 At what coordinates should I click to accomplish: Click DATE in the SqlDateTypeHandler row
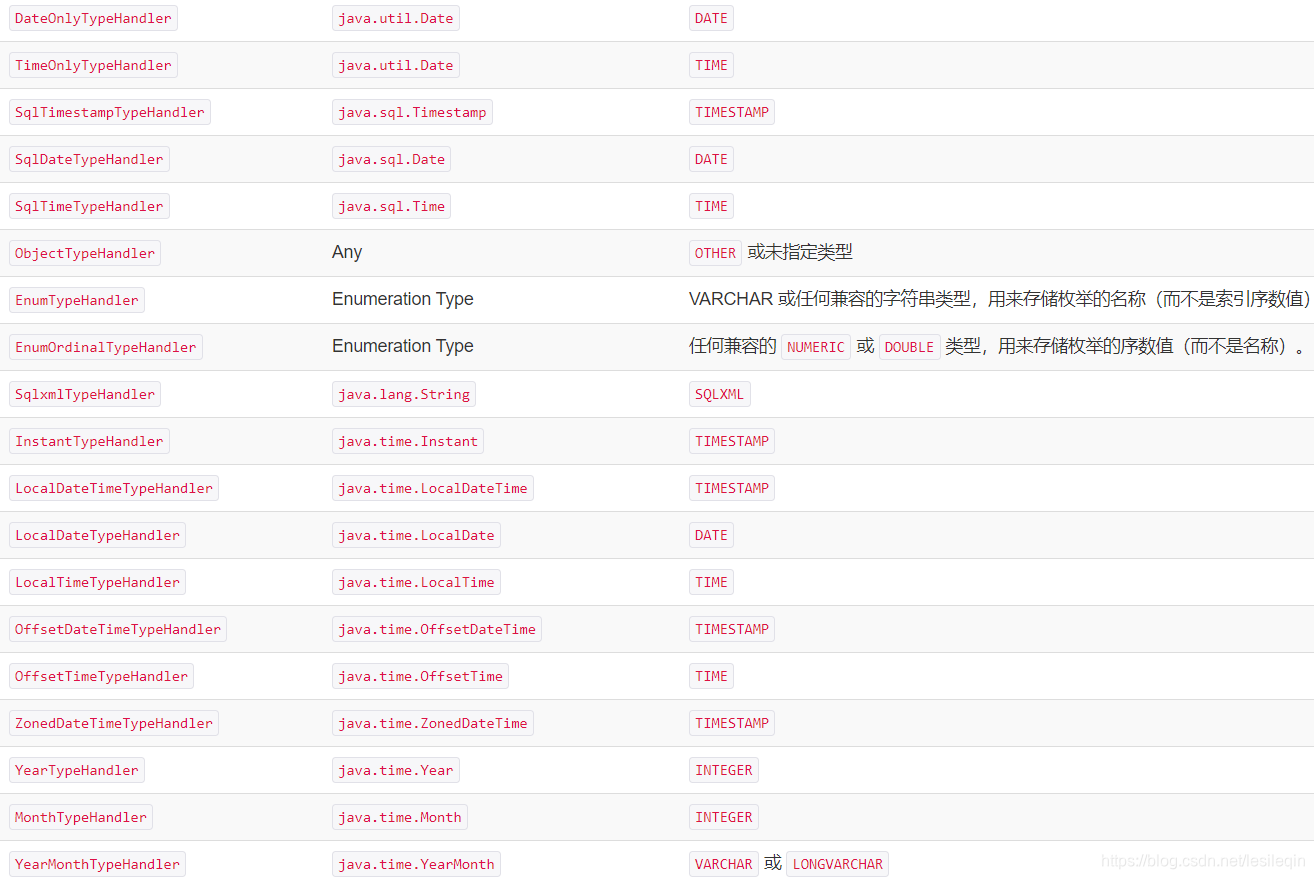click(712, 159)
